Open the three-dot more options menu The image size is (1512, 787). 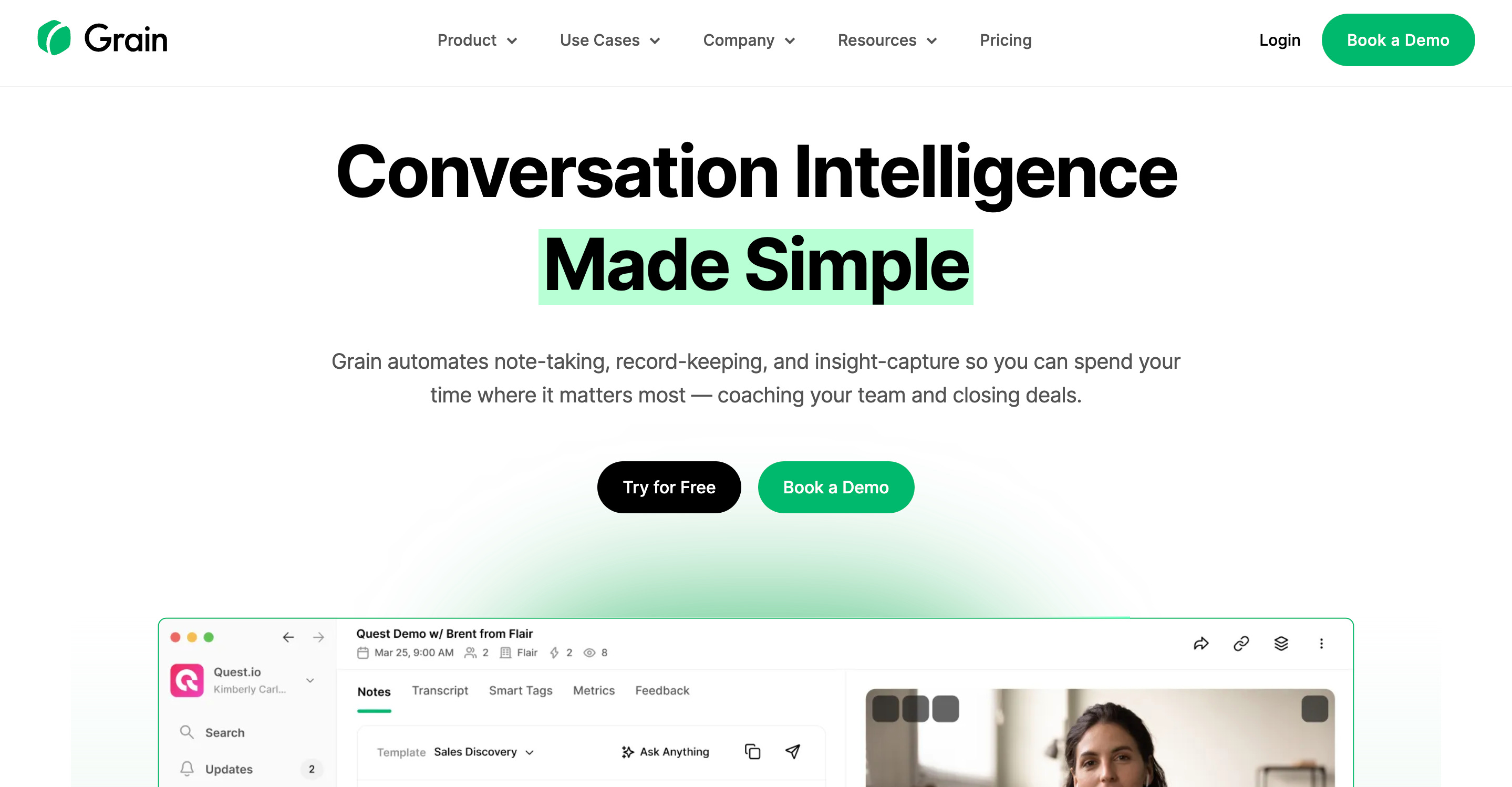click(x=1321, y=644)
